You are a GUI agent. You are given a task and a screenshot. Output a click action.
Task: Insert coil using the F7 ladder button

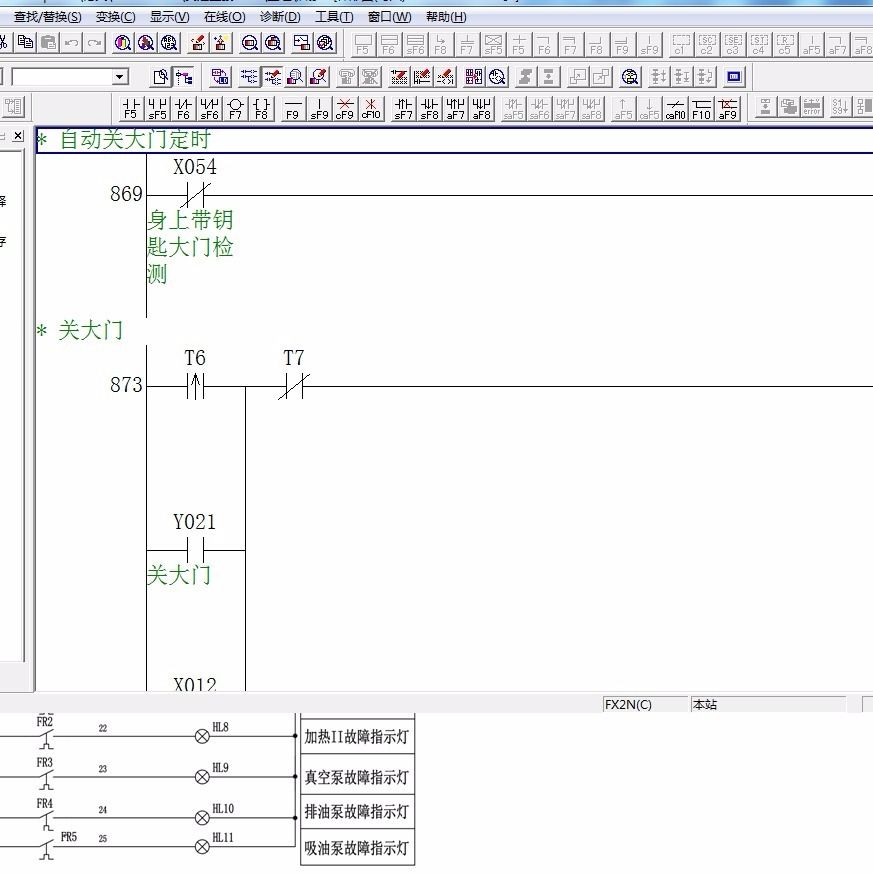click(236, 108)
